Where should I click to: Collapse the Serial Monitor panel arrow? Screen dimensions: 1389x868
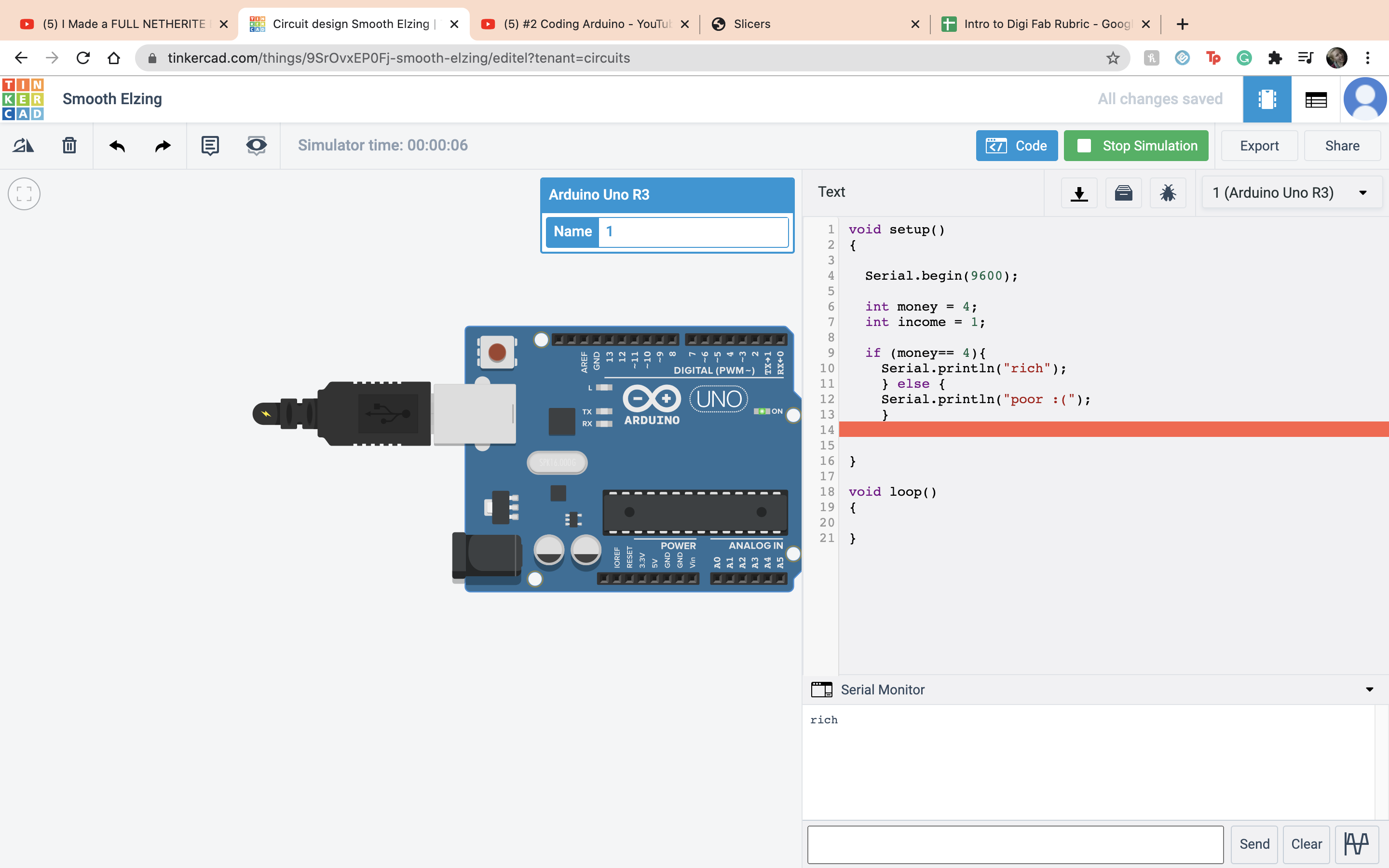(x=1370, y=690)
